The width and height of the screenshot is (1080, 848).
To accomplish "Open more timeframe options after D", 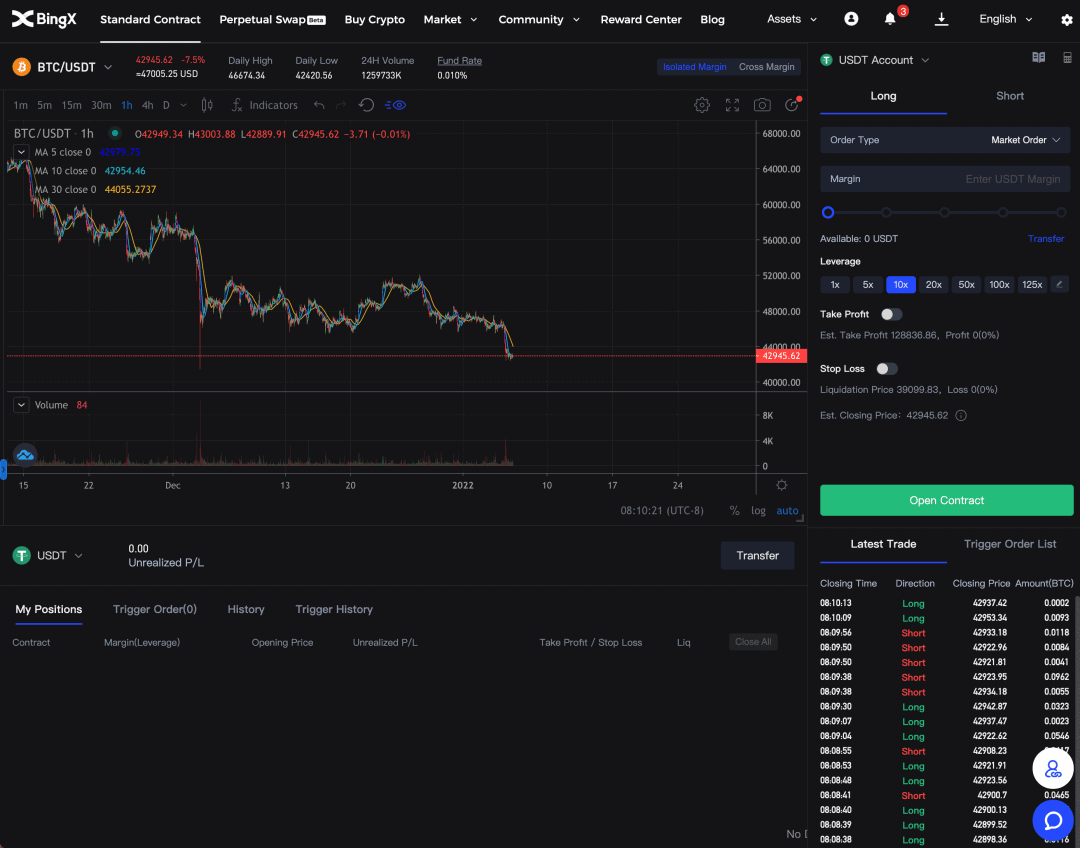I will [183, 105].
